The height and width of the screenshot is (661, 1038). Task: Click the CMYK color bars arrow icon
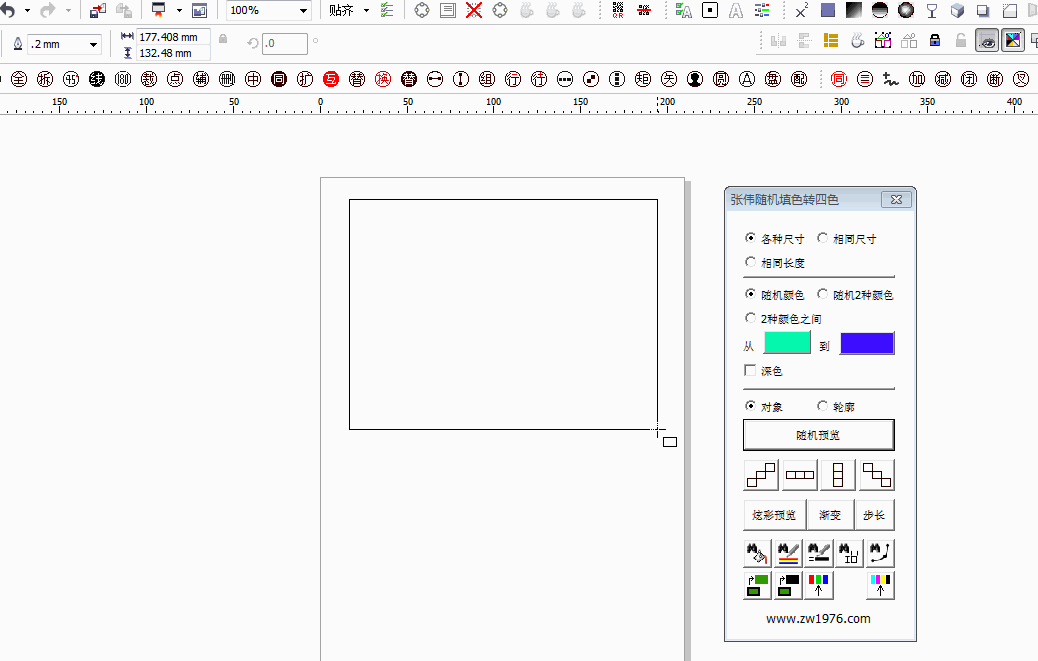(x=880, y=585)
